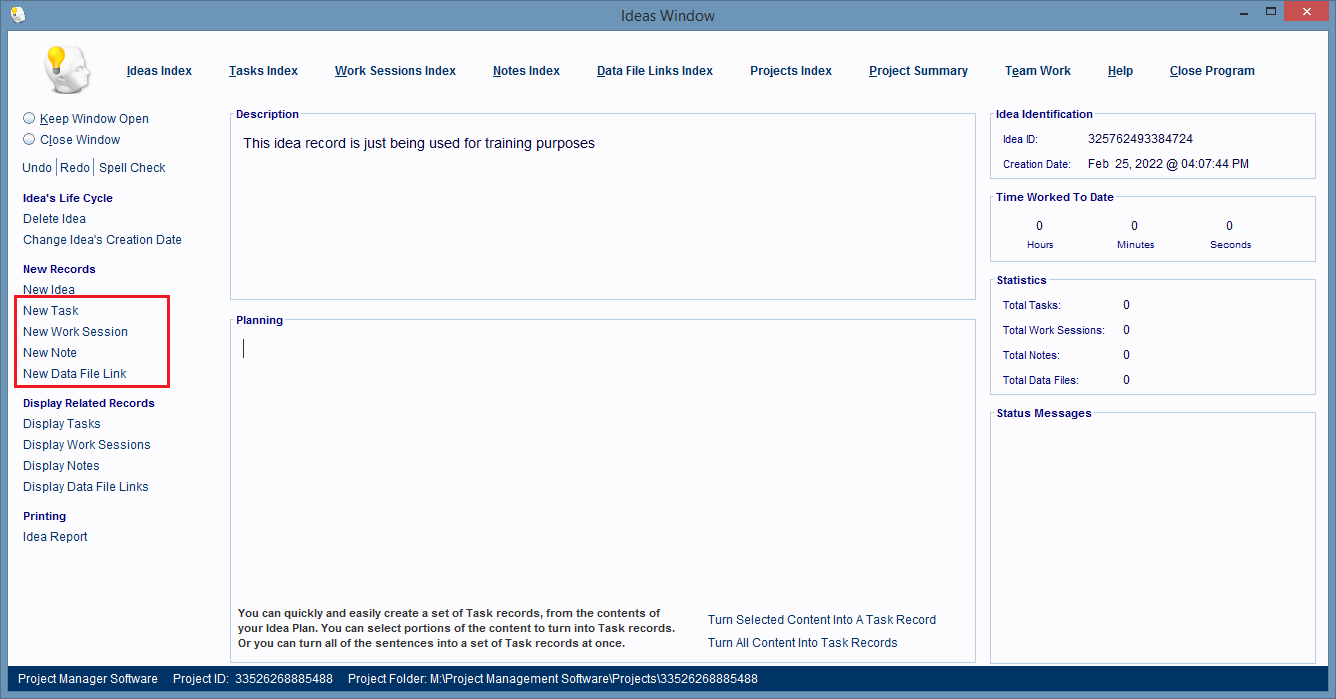Viewport: 1336px width, 699px height.
Task: Click the Hours label under Time Worked
Action: click(1040, 245)
